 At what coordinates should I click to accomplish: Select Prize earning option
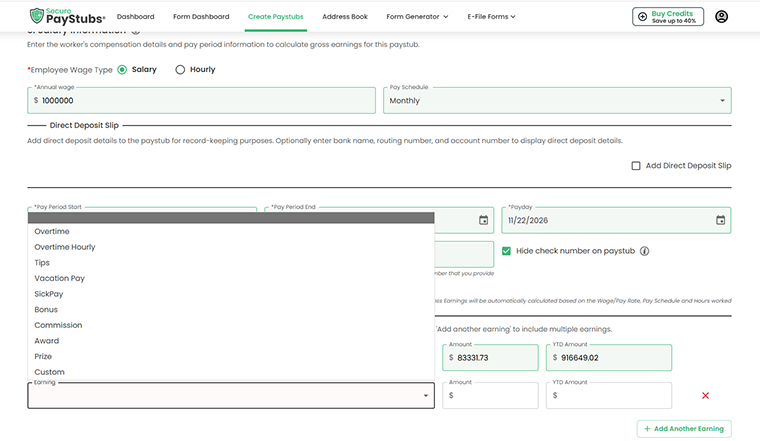[x=231, y=356]
